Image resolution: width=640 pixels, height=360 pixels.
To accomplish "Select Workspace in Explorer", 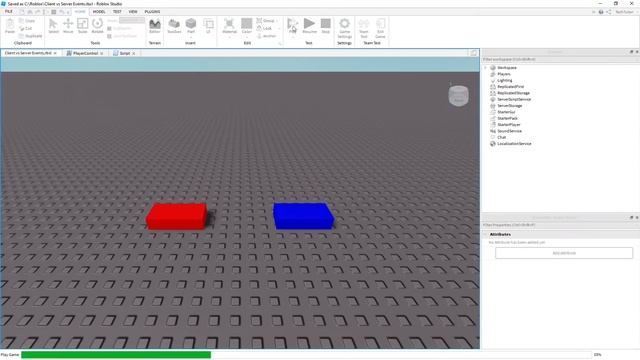I will point(507,68).
